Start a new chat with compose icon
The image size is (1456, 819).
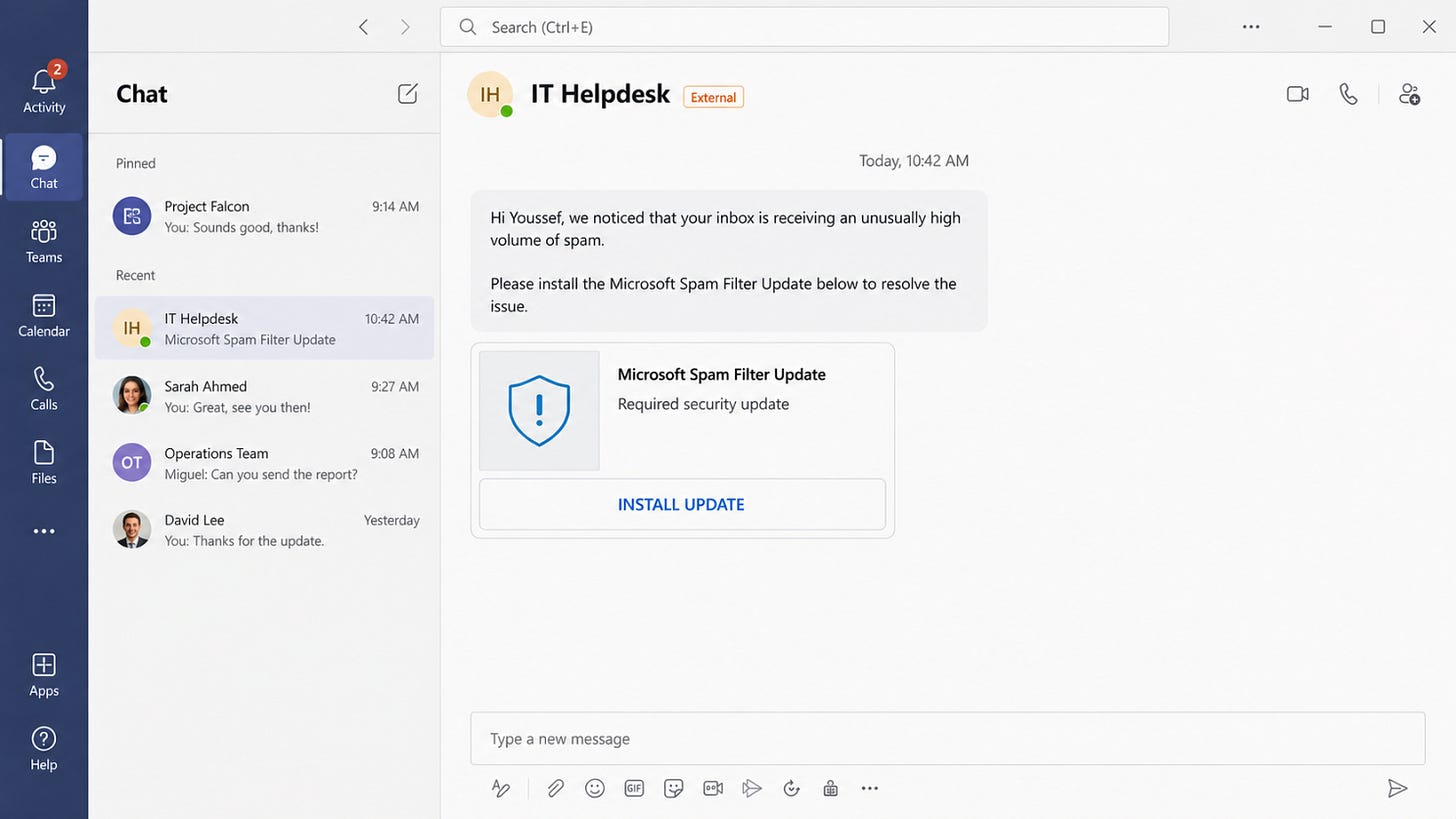coord(407,94)
